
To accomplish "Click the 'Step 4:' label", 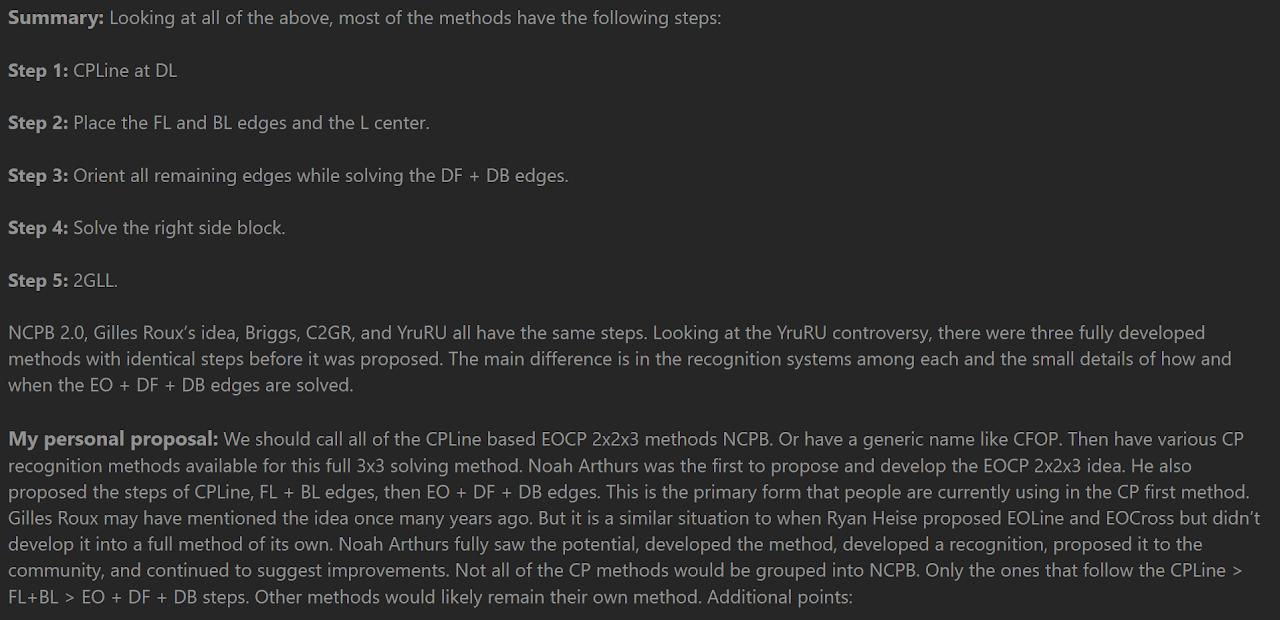I will pos(38,228).
